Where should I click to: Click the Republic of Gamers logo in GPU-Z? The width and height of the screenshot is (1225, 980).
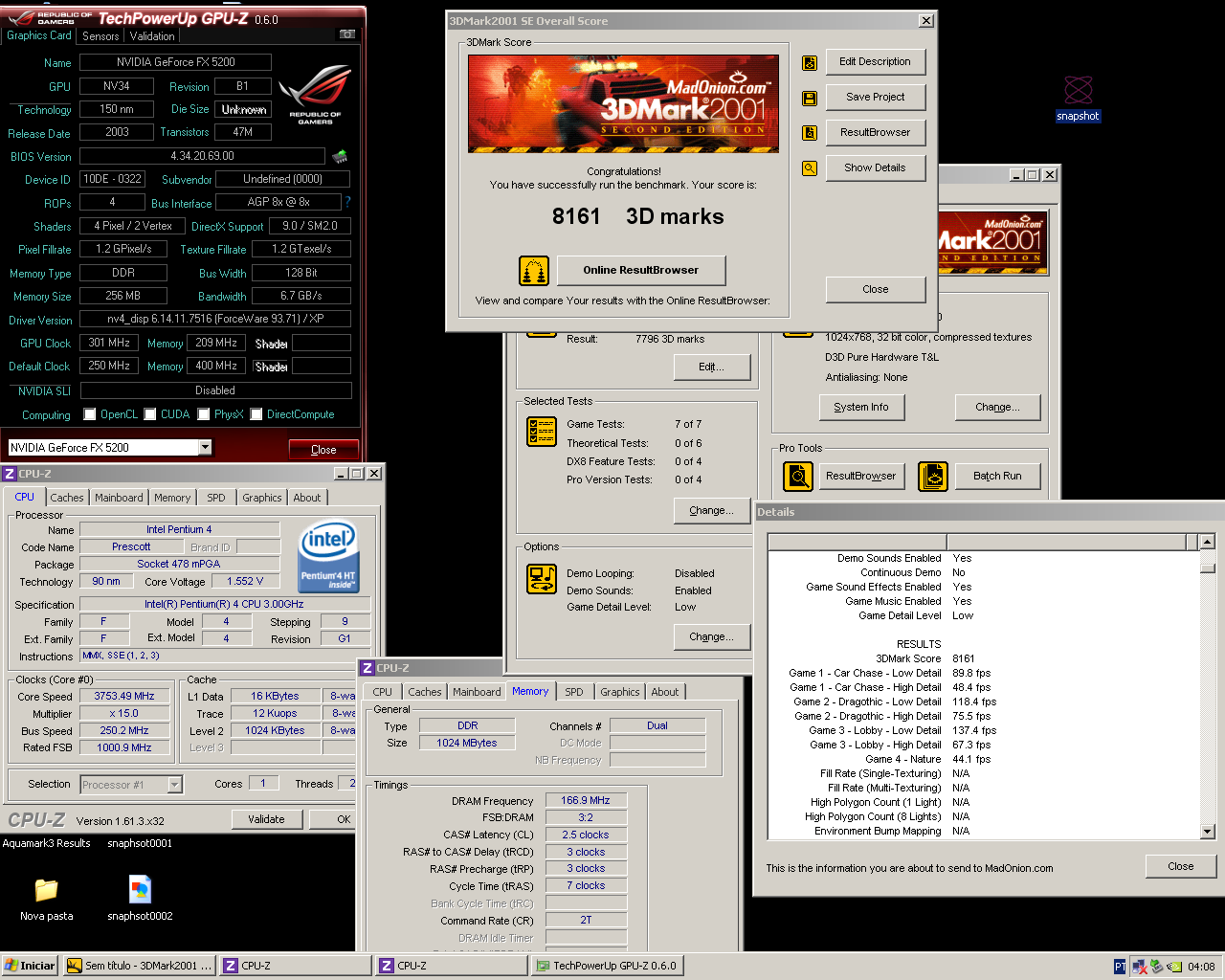point(315,95)
